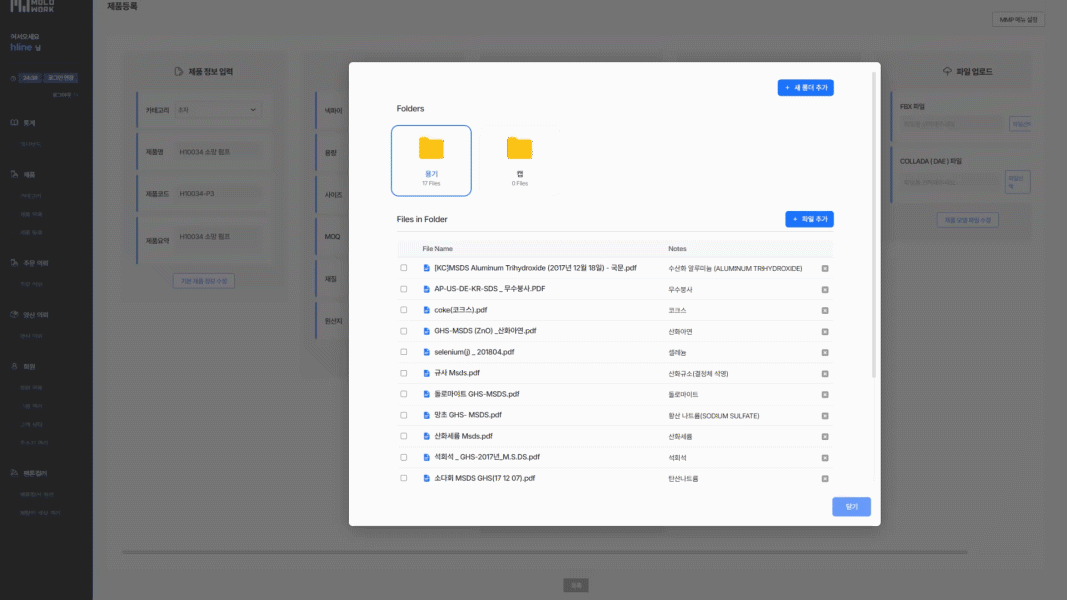Click the delete icon for 규사 Msds.pdf
Viewport: 1067px width, 600px height.
pos(825,373)
